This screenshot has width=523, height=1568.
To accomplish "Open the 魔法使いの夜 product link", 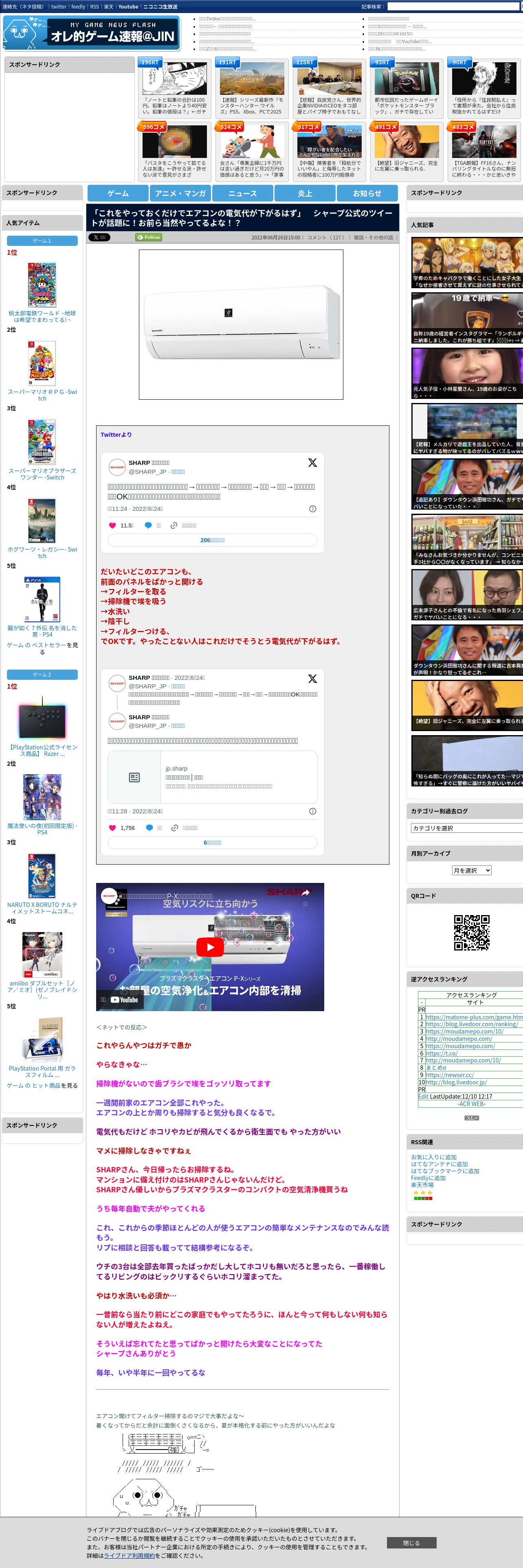I will (42, 828).
